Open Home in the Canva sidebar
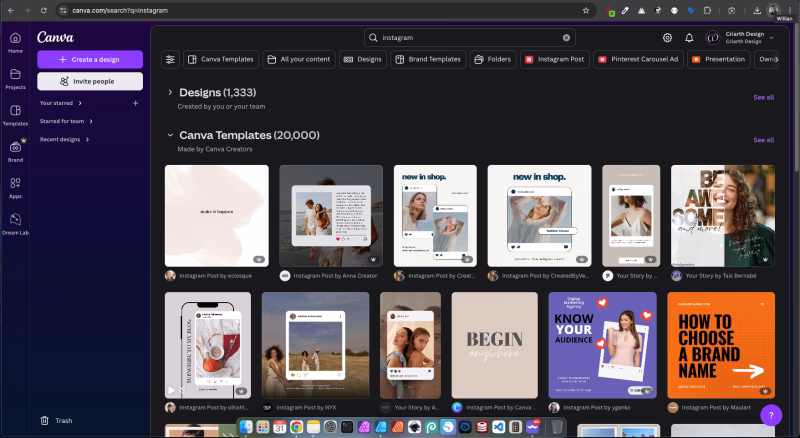Viewport: 800px width, 438px height. pos(15,42)
